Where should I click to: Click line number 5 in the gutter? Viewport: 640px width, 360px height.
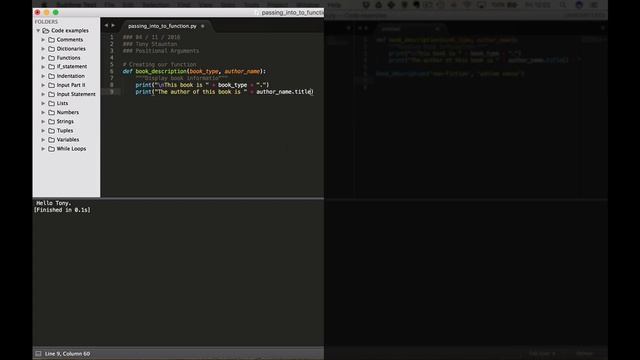[111, 64]
